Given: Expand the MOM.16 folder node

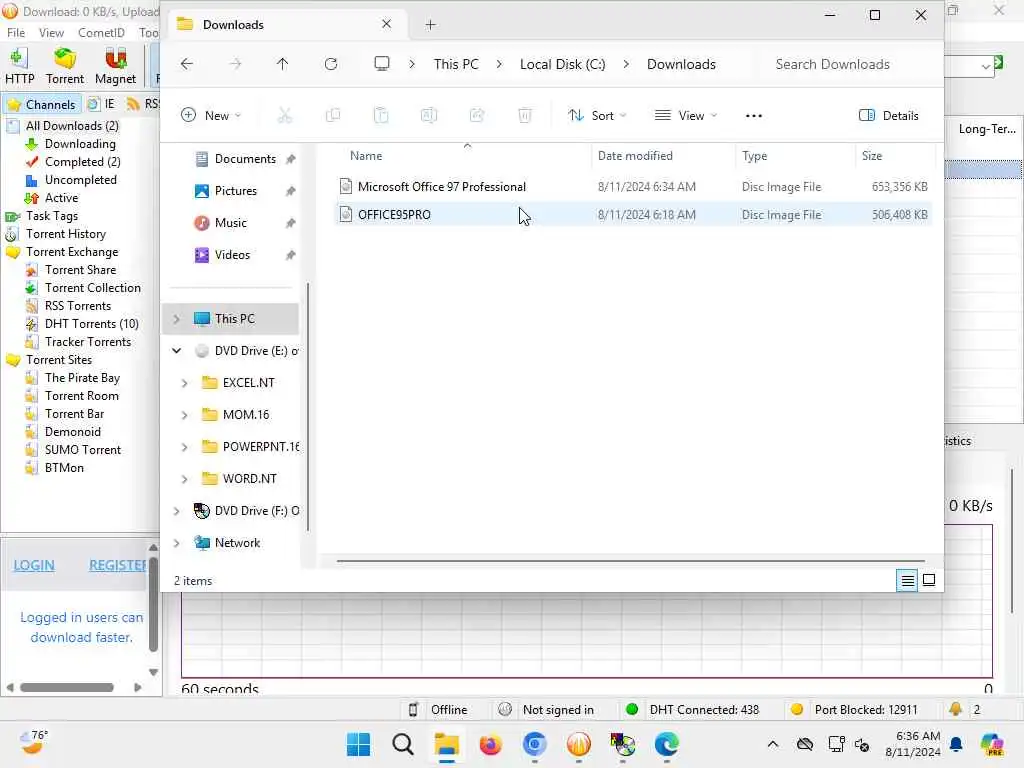Looking at the screenshot, I should click(x=184, y=415).
